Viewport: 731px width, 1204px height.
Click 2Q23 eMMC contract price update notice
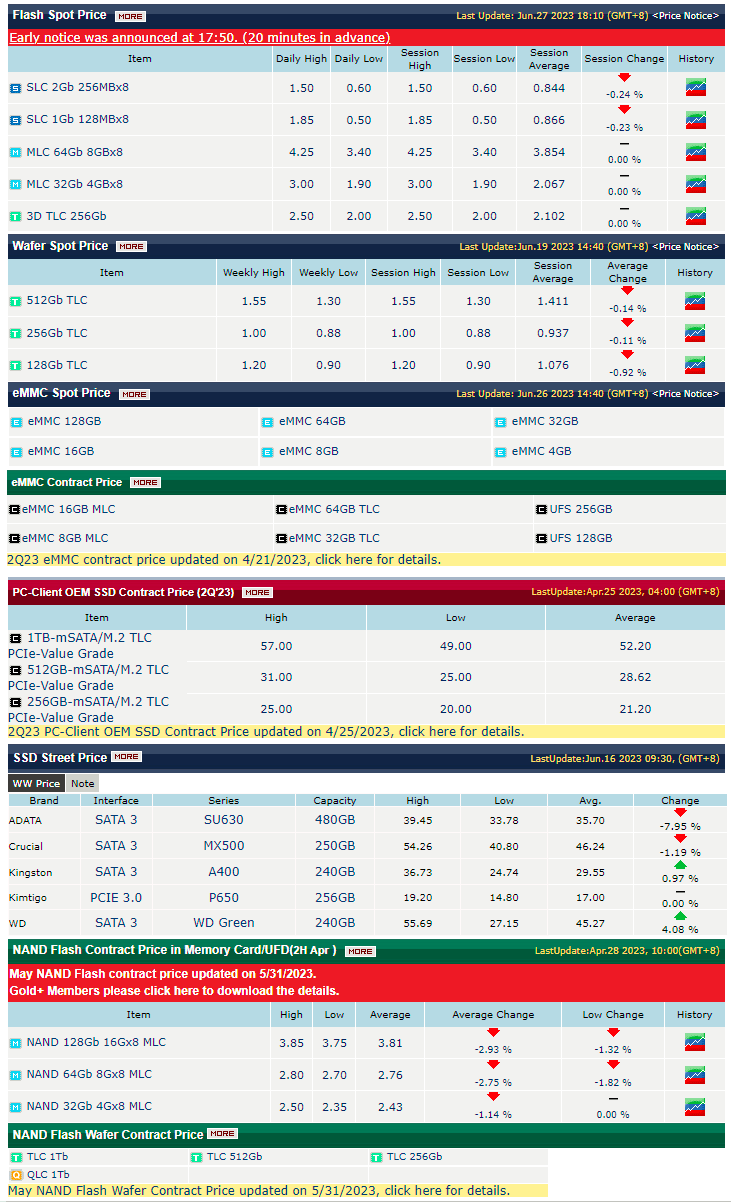pos(224,560)
